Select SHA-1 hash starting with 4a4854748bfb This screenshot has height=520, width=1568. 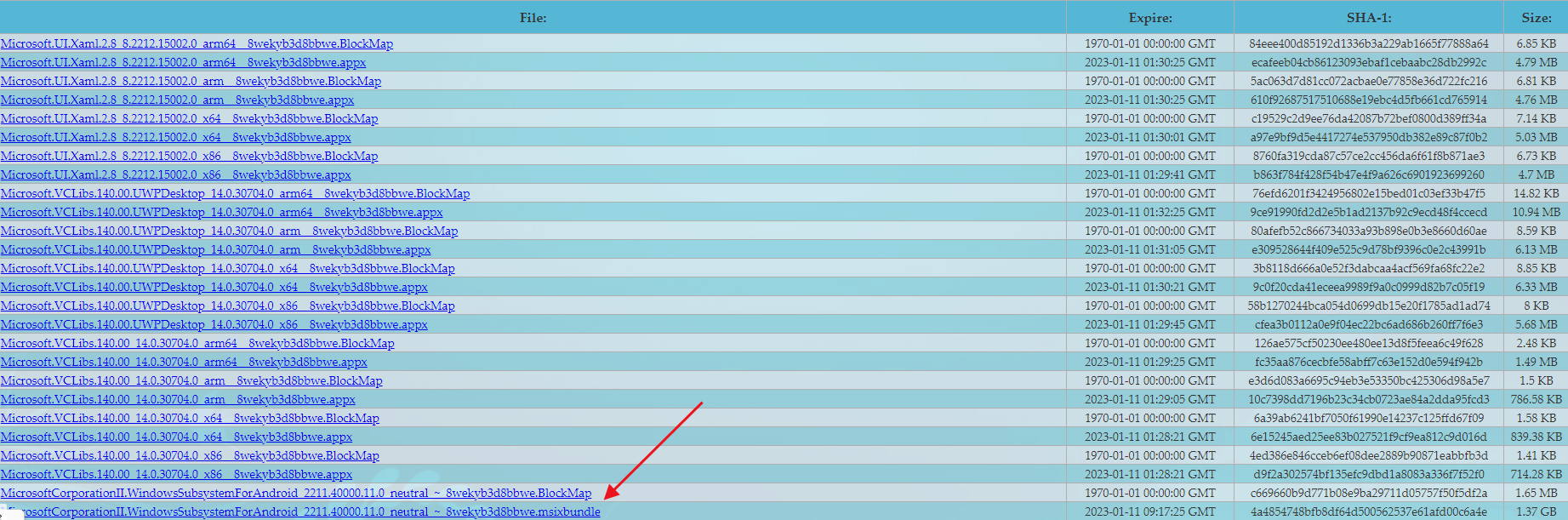coord(1369,511)
